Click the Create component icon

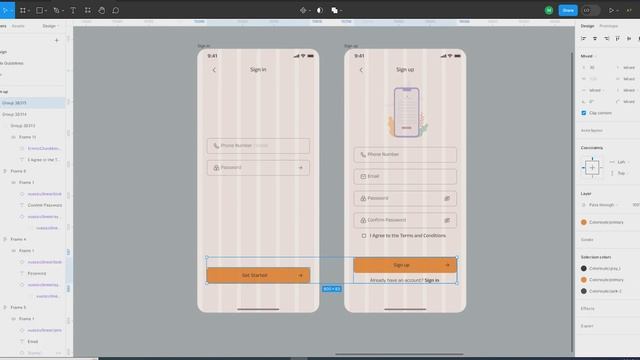point(303,10)
